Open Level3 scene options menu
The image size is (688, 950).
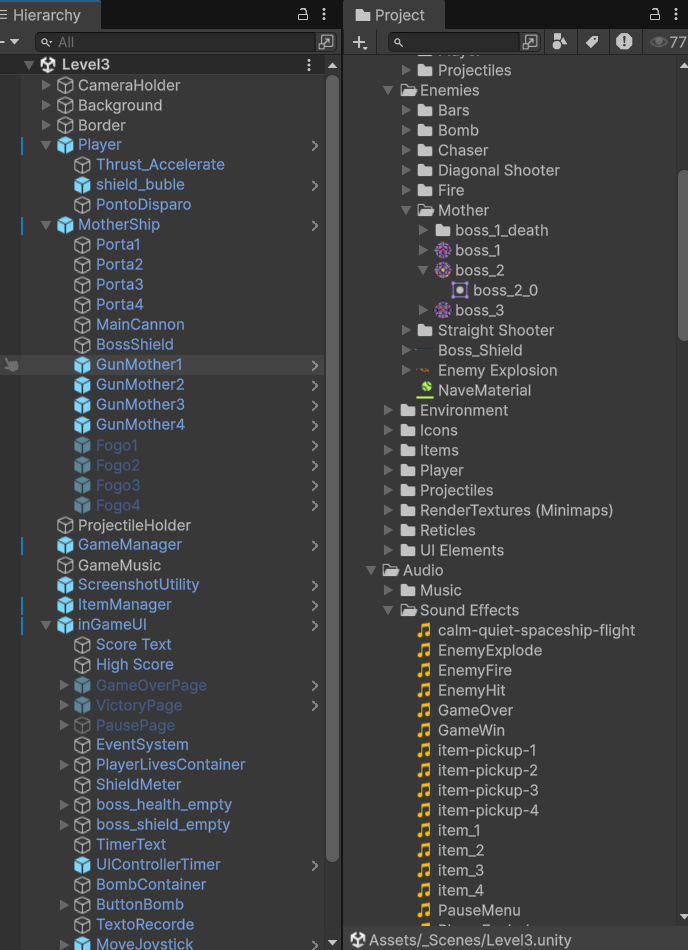[309, 65]
